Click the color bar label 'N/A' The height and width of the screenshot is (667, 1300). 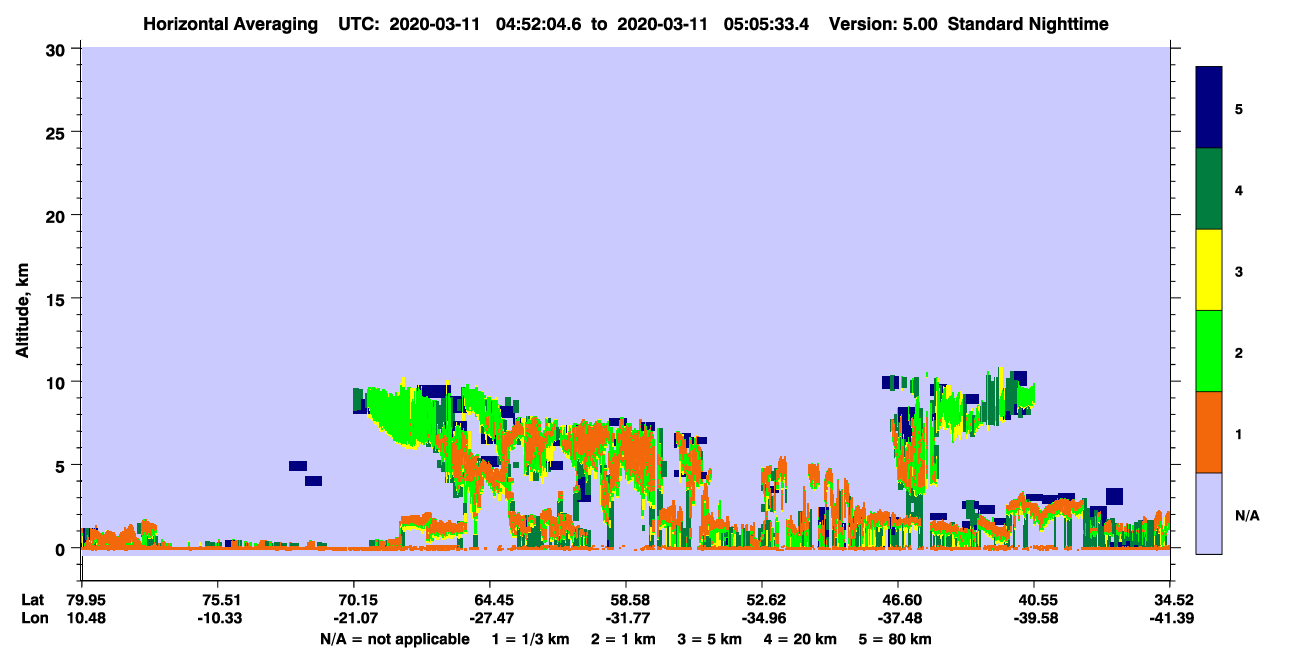point(1246,515)
